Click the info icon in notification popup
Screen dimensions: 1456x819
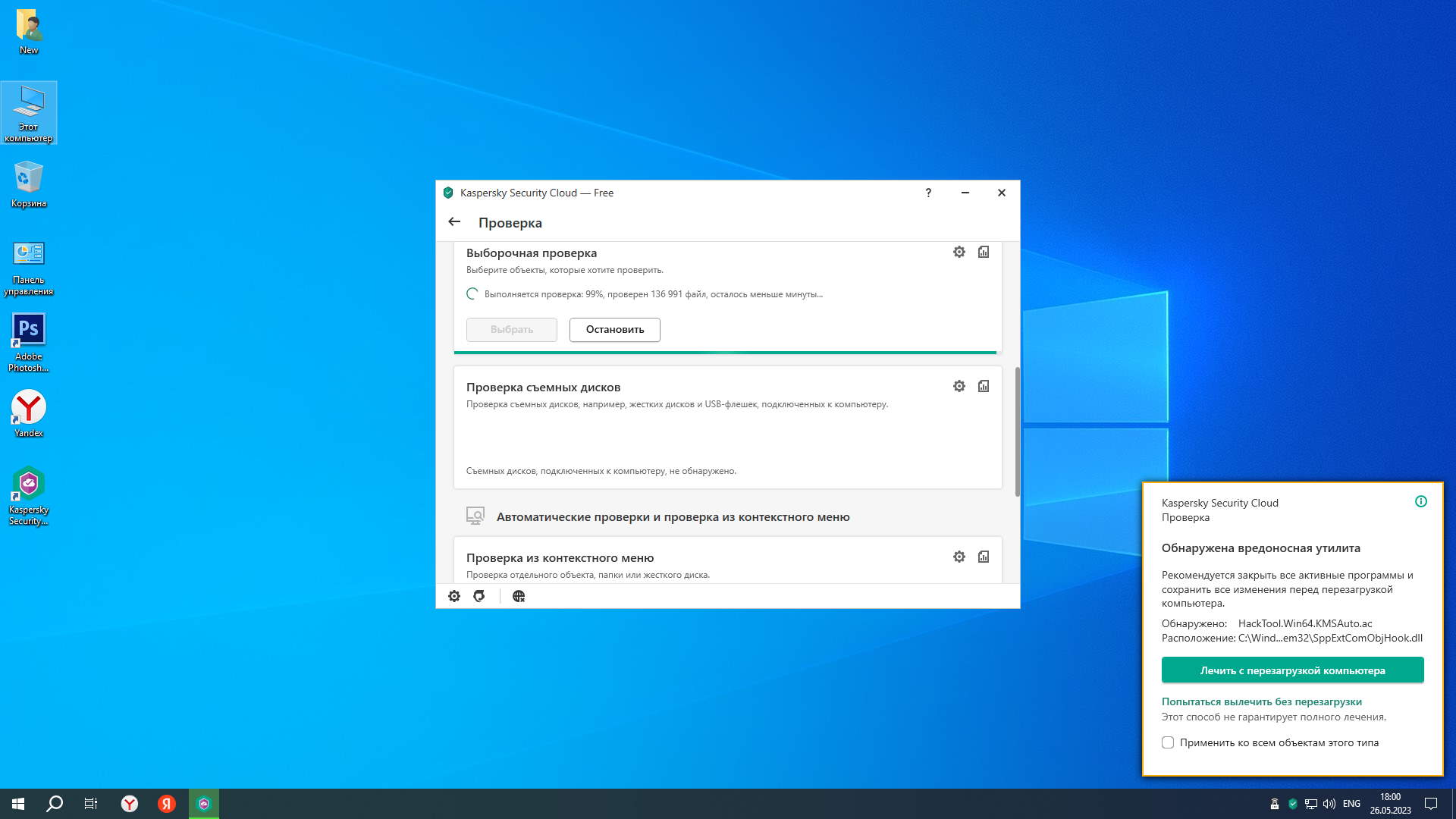[x=1421, y=501]
